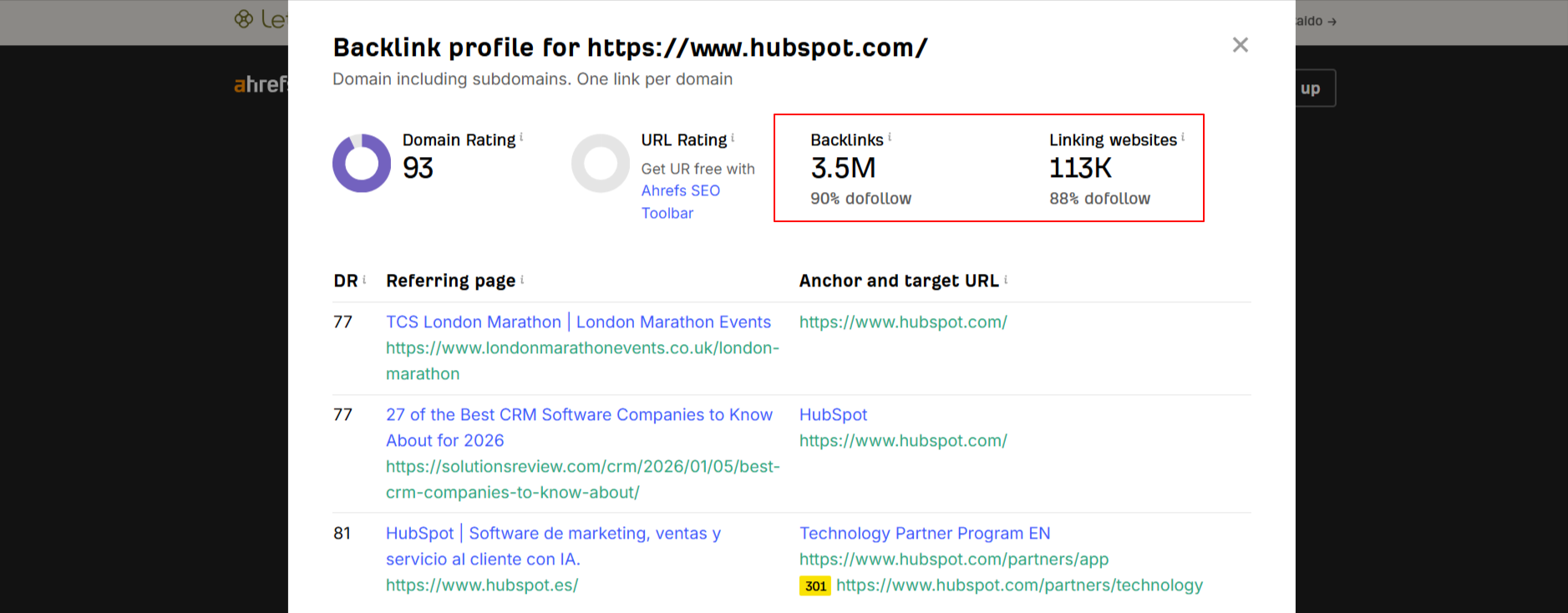
Task: Click the Domain Rating donut chart
Action: (x=362, y=163)
